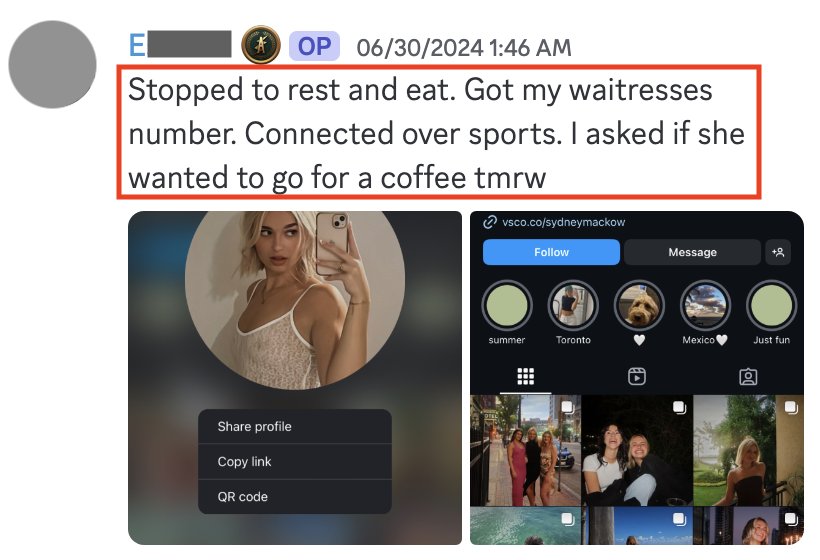This screenshot has height=560, width=820.
Task: Click the OP tag badge
Action: pos(314,46)
